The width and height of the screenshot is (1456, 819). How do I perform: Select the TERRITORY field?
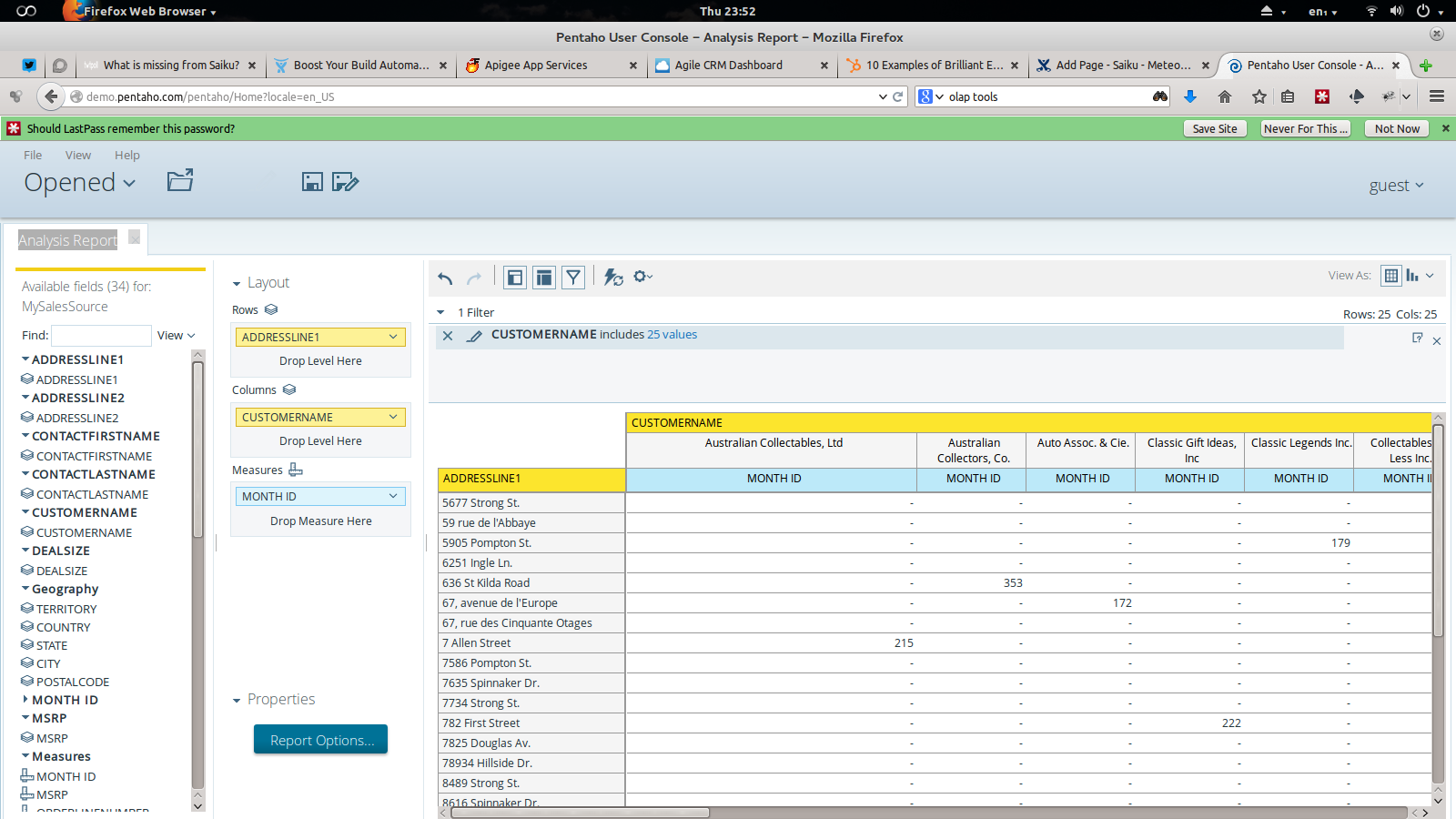(66, 609)
